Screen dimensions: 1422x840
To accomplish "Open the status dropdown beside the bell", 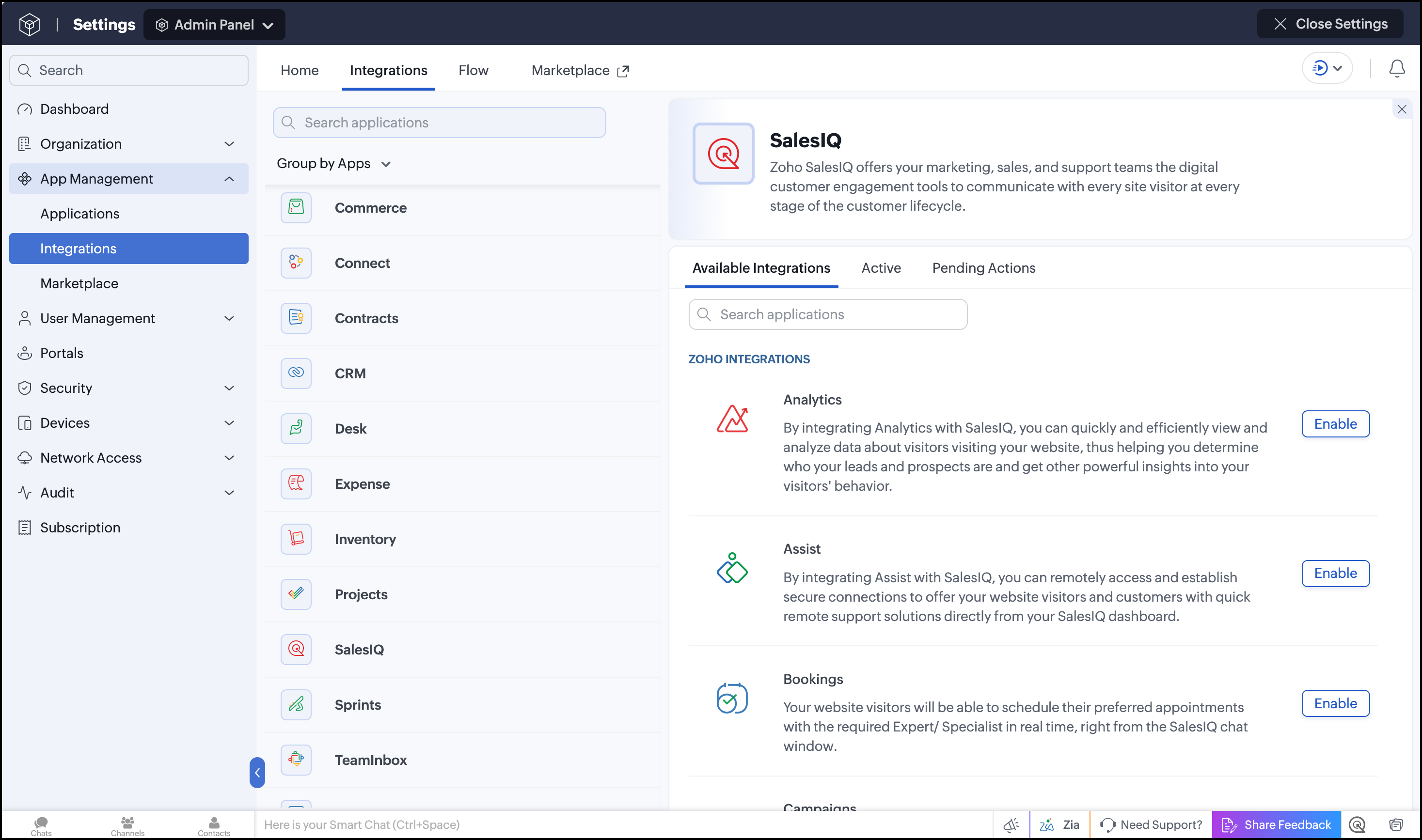I will [x=1327, y=68].
